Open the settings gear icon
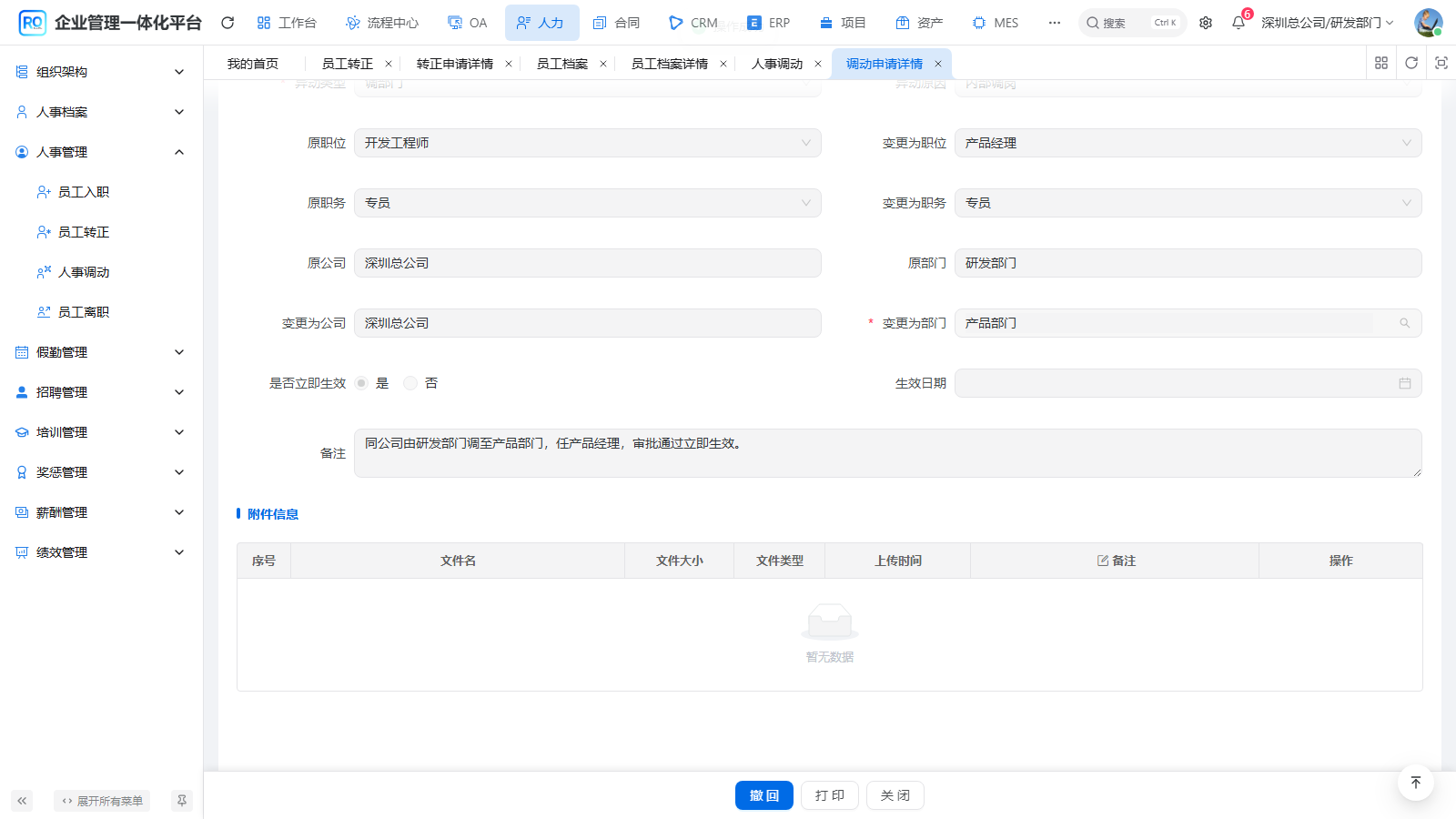This screenshot has width=1456, height=819. [x=1206, y=23]
